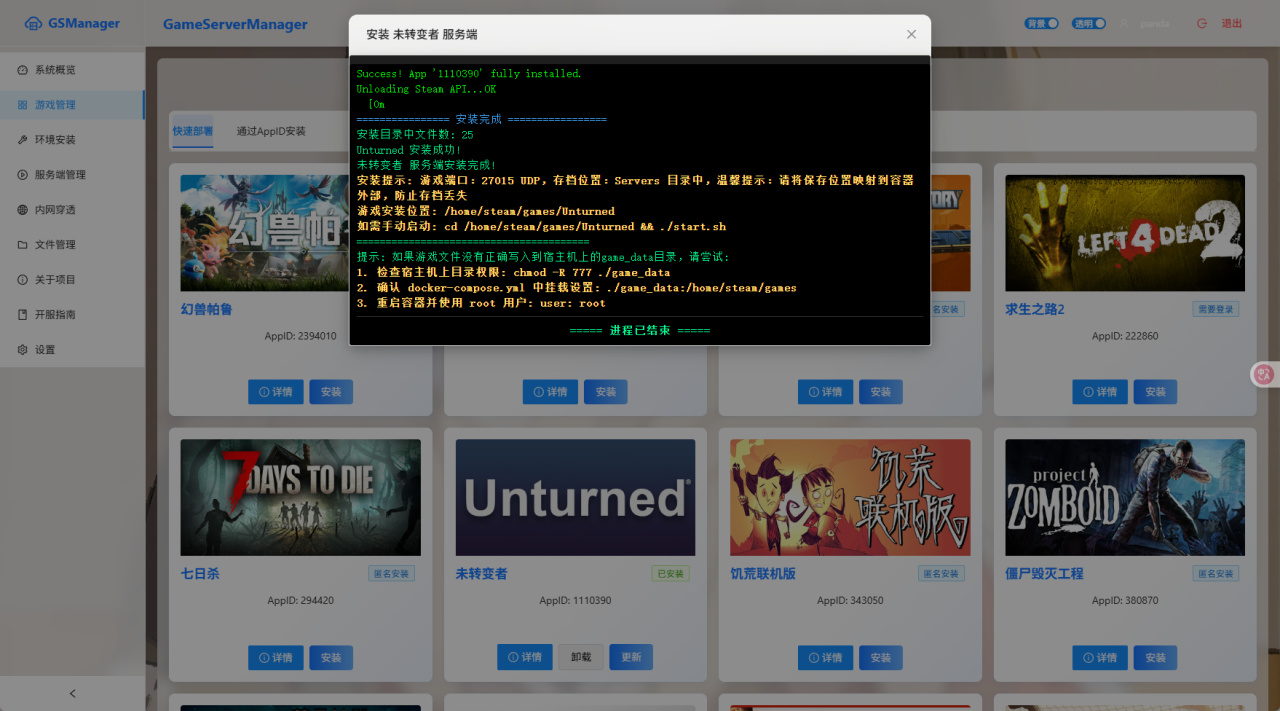Click the 'Success! App 1110390' terminal line
This screenshot has height=711, width=1280.
(469, 74)
